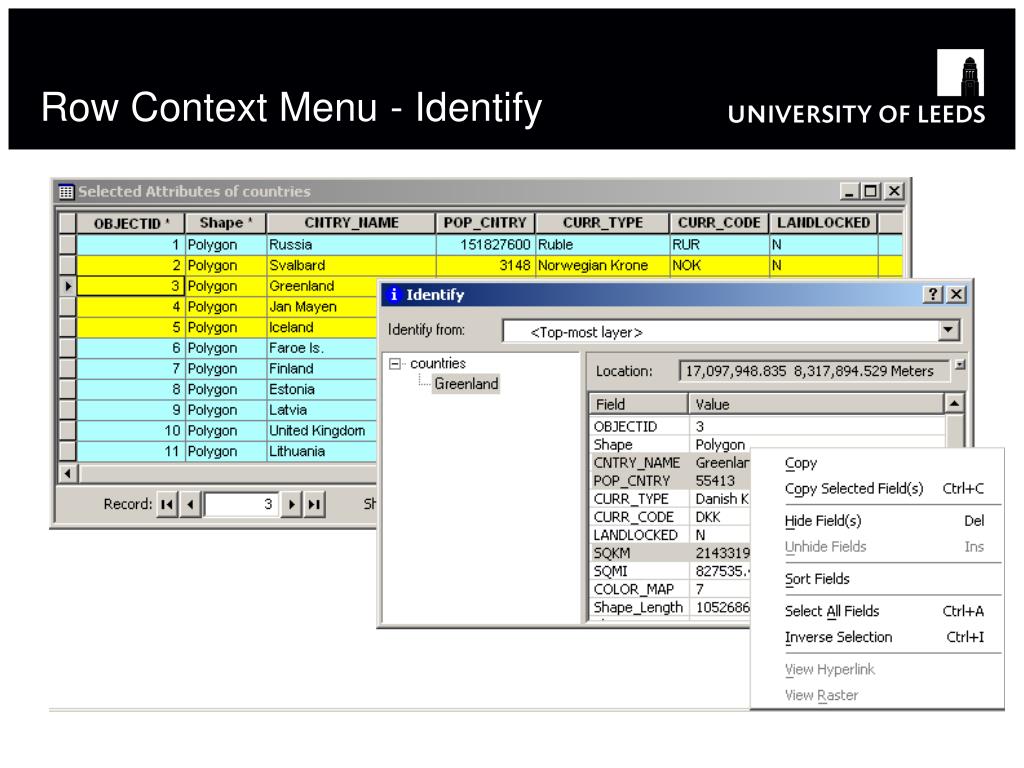
Task: Click CNTRY_NAME column header
Action: coord(351,223)
